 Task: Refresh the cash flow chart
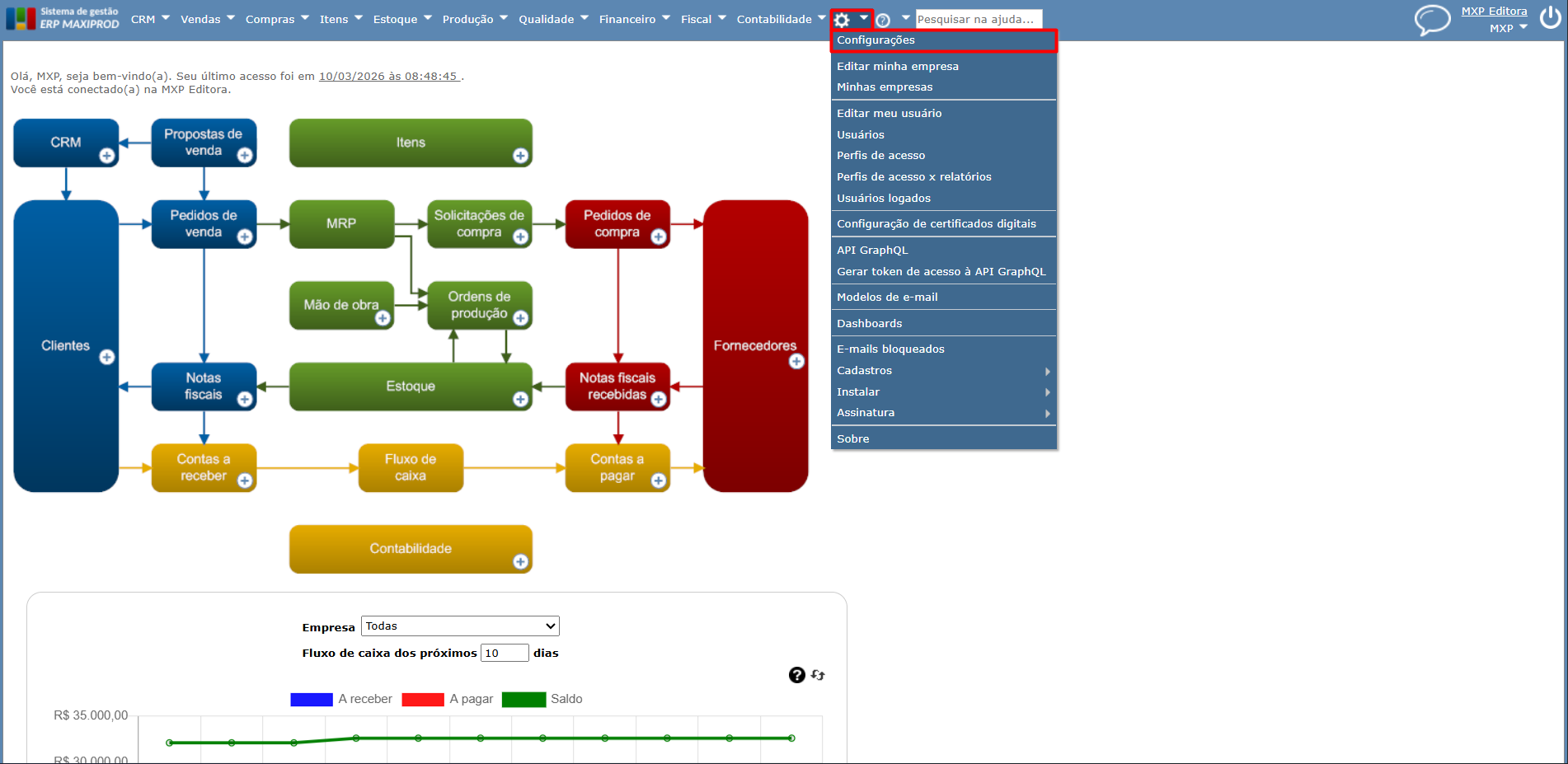tap(818, 675)
